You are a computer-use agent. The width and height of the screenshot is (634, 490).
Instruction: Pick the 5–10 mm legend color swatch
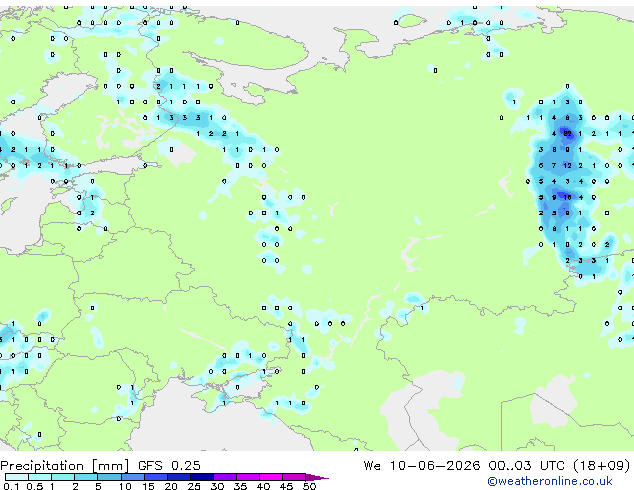109,477
